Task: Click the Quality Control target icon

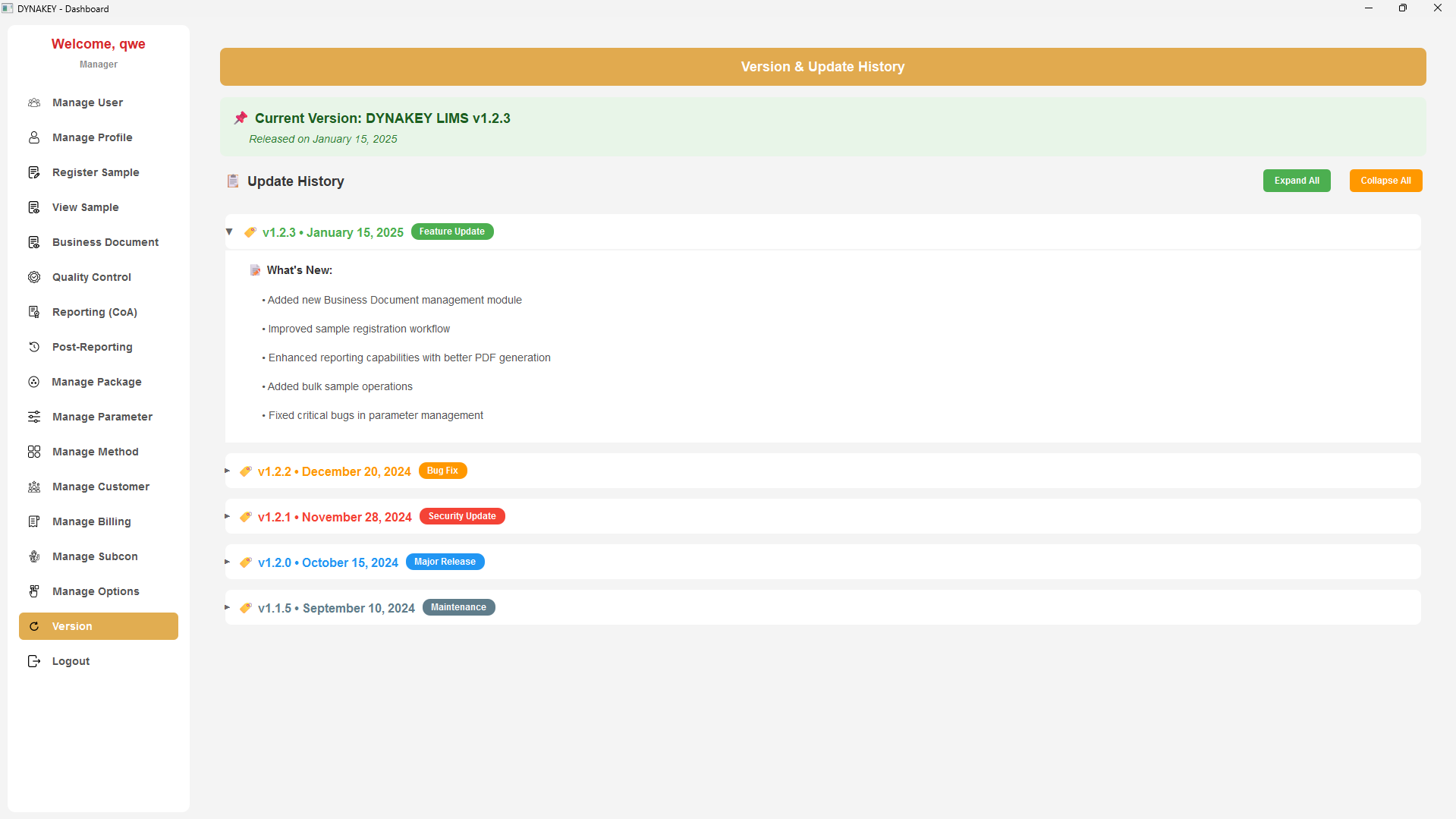Action: tap(34, 277)
